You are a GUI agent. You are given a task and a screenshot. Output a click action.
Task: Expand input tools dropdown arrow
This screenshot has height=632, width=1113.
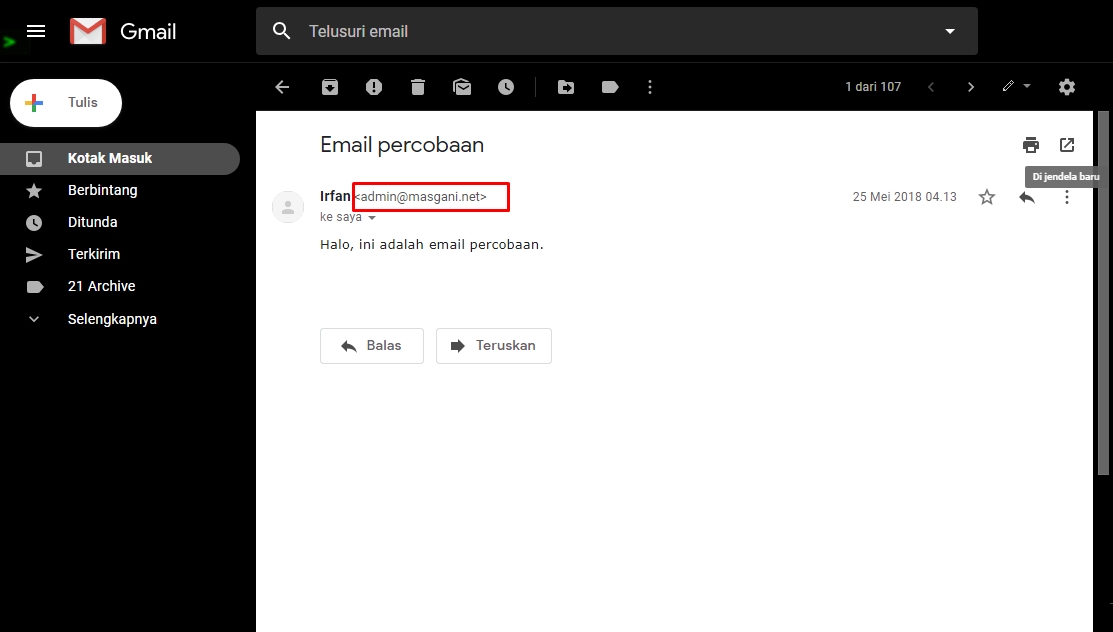tap(1026, 86)
